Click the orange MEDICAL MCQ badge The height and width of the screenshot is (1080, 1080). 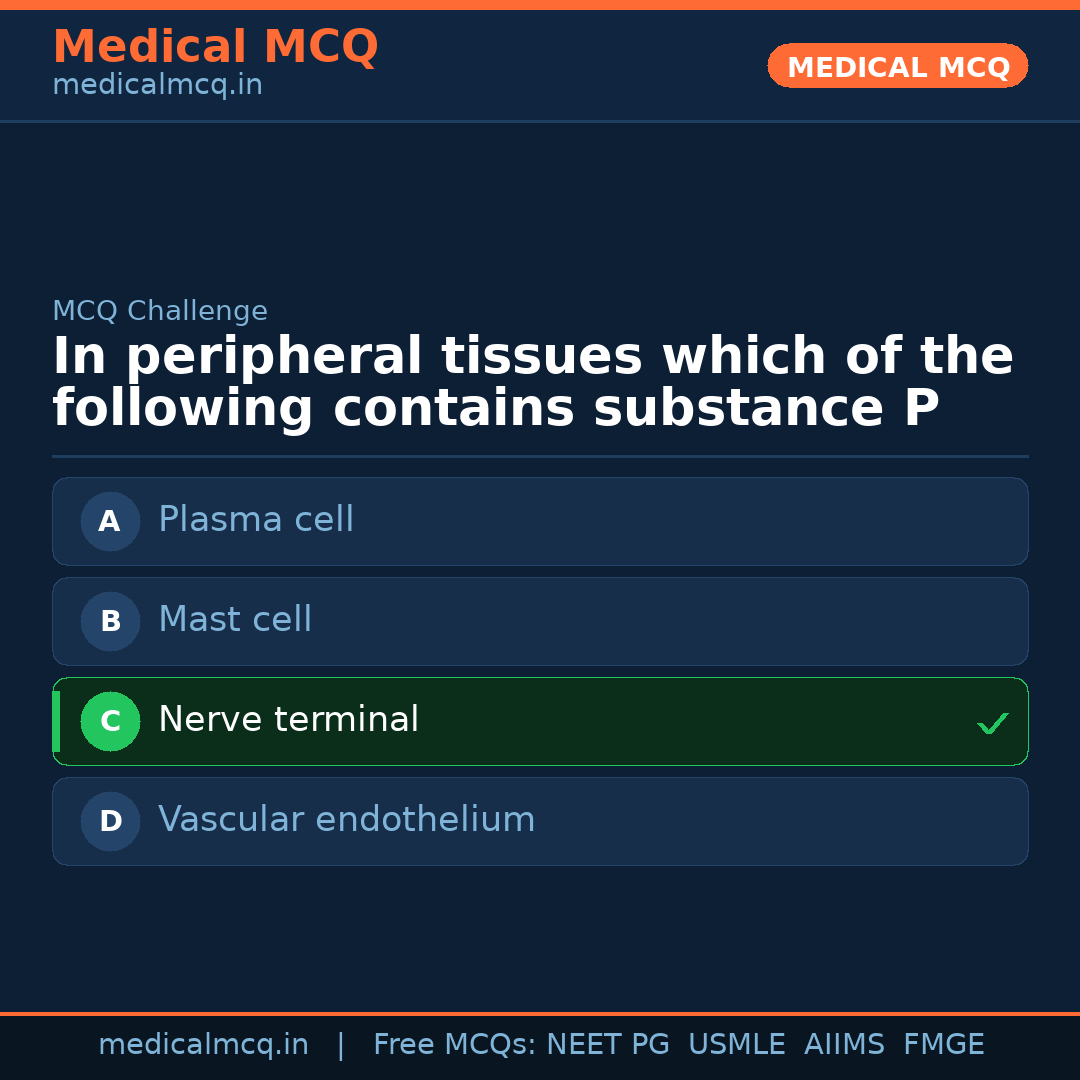tap(897, 67)
